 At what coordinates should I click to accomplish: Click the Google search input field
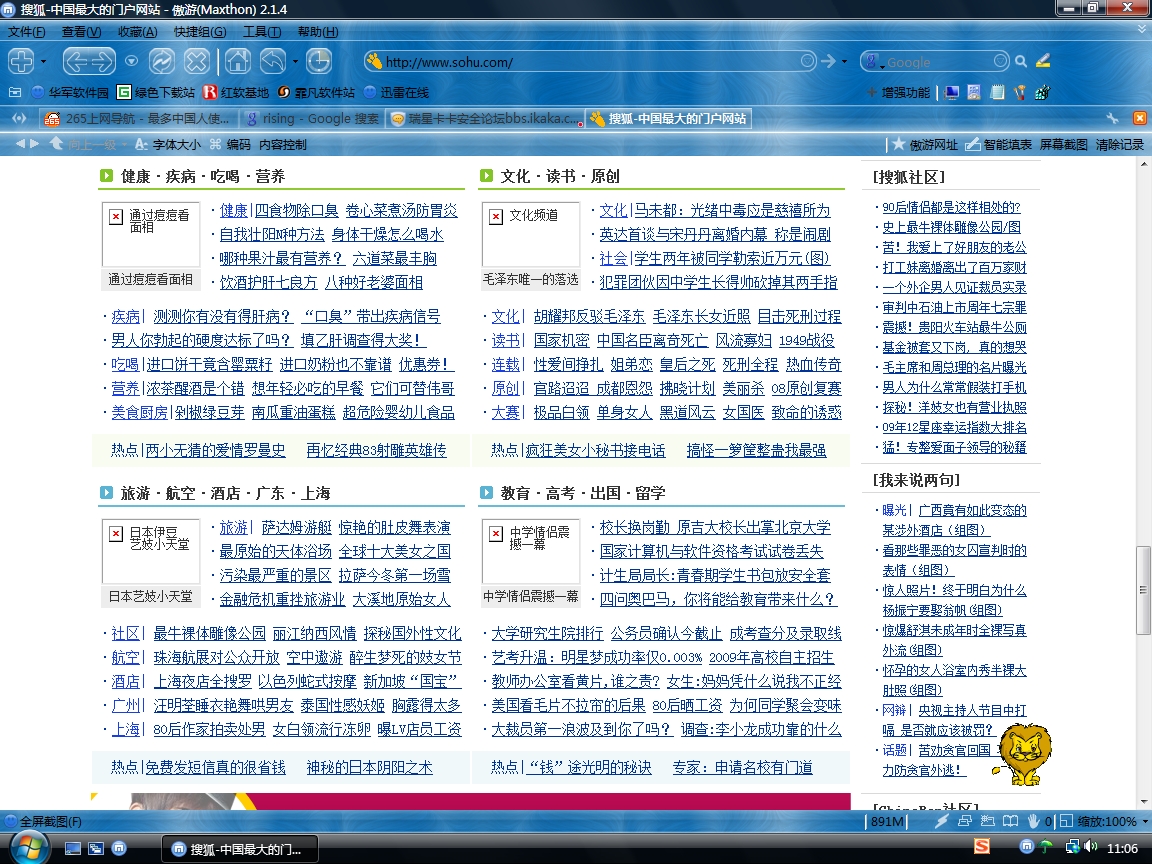937,62
